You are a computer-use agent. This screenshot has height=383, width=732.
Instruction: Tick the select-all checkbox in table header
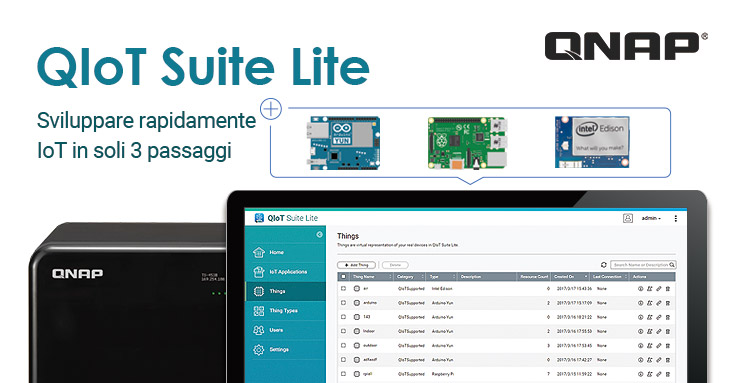pyautogui.click(x=344, y=277)
